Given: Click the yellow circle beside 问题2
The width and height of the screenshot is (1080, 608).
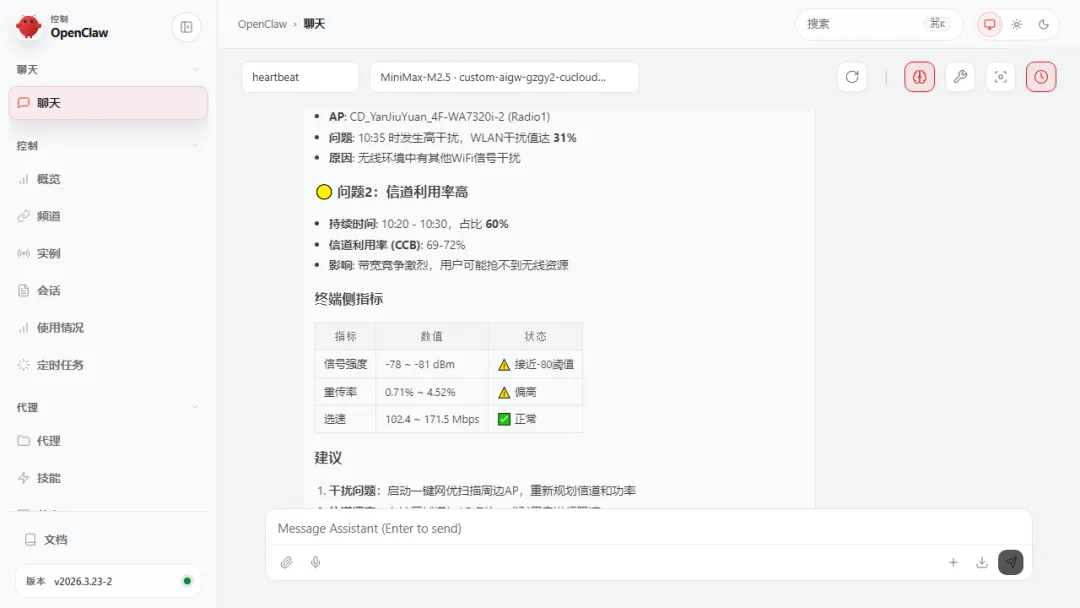Looking at the screenshot, I should click(x=324, y=192).
